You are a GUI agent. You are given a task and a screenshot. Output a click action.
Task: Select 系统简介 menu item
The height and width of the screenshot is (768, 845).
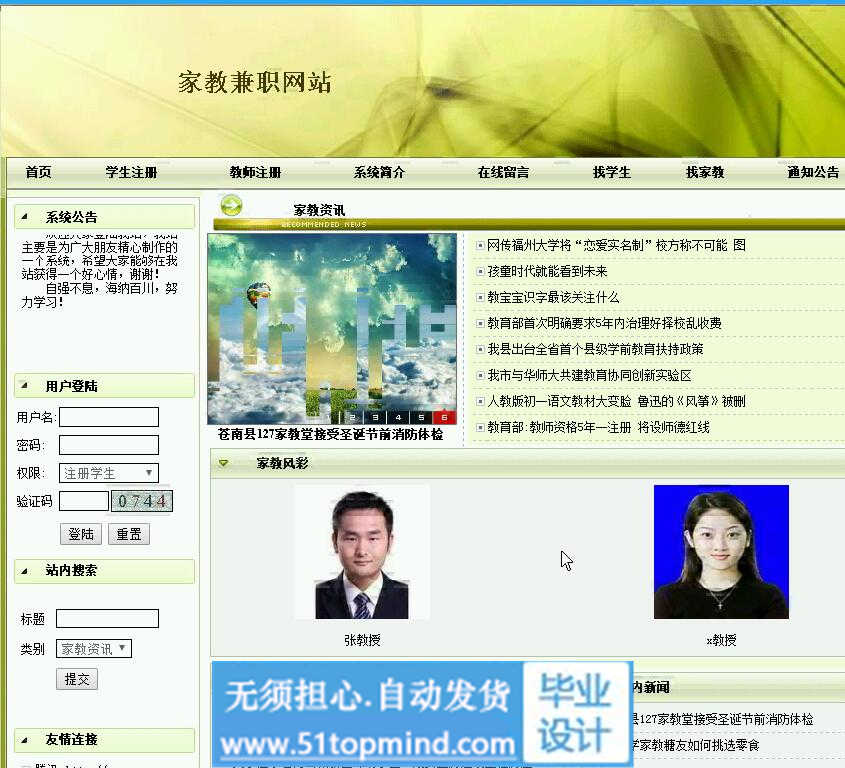379,172
